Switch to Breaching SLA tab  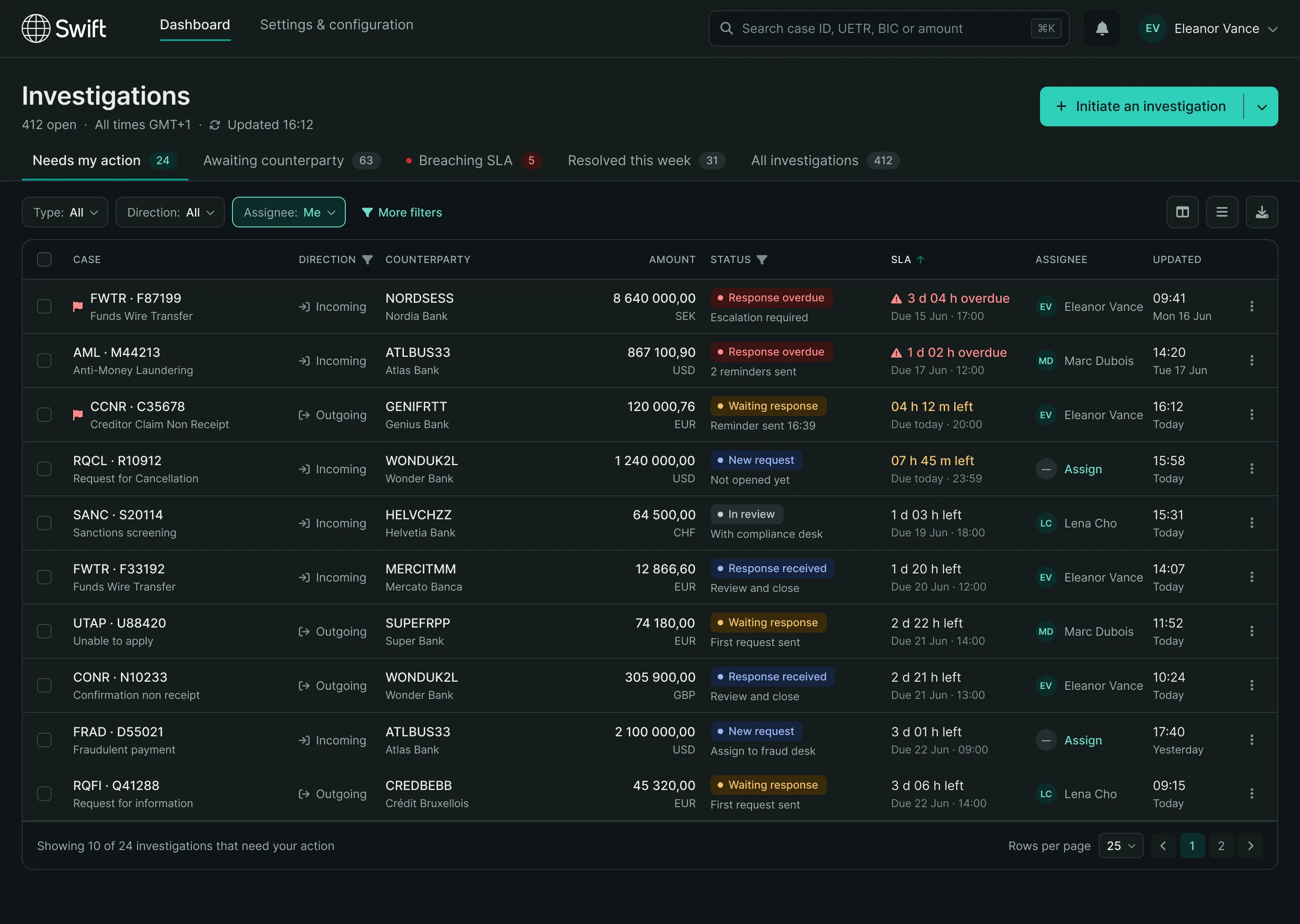pyautogui.click(x=474, y=161)
